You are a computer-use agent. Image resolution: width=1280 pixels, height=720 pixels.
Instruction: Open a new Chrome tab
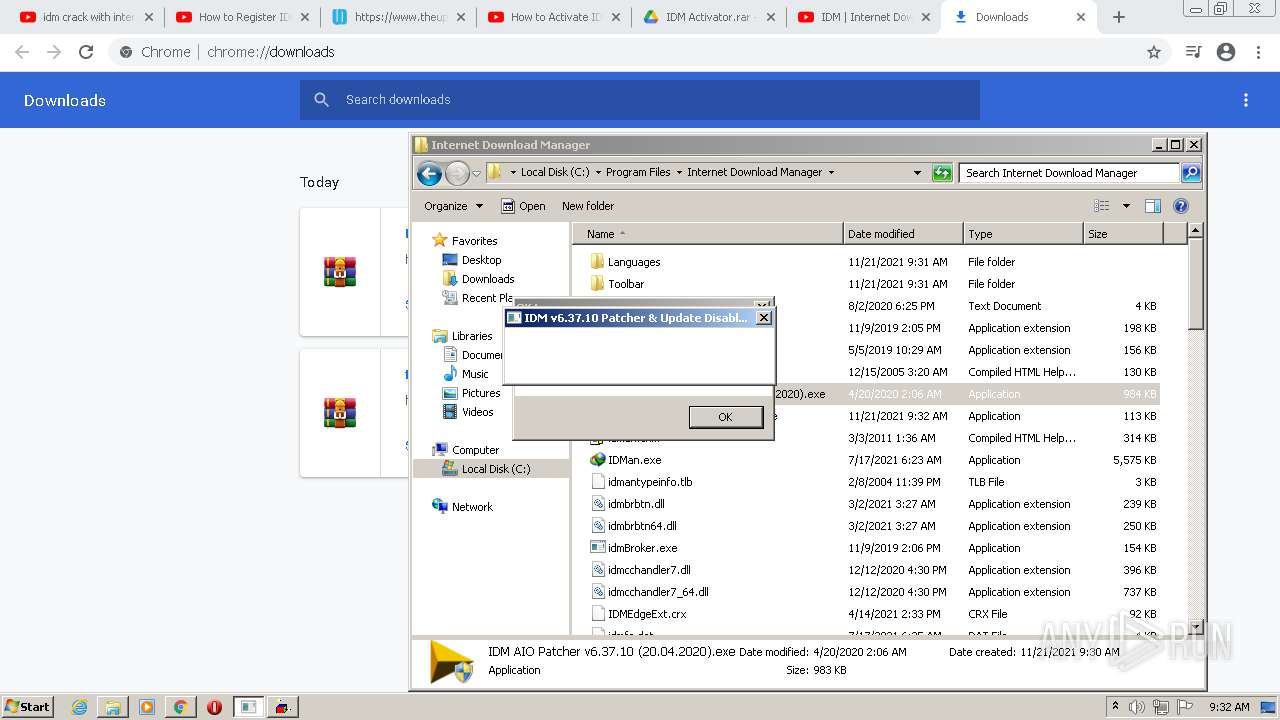1119,17
